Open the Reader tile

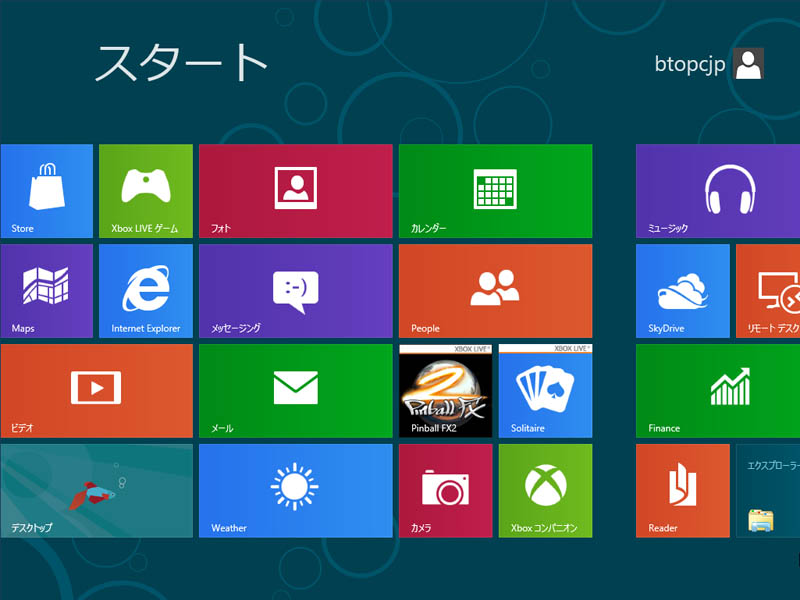point(683,491)
